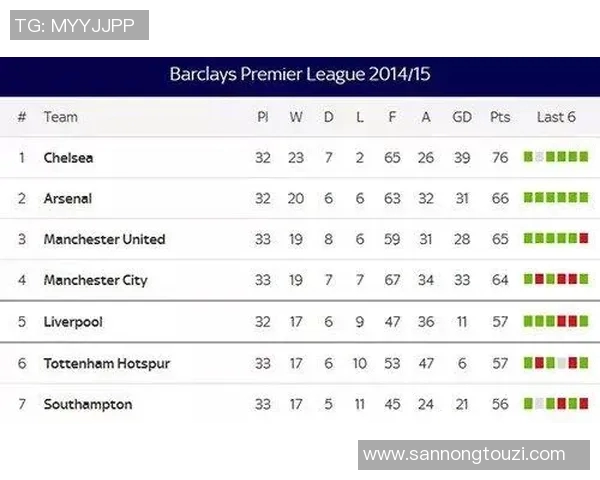The width and height of the screenshot is (600, 480).
Task: Click Arsenal's points value 66
Action: (500, 198)
